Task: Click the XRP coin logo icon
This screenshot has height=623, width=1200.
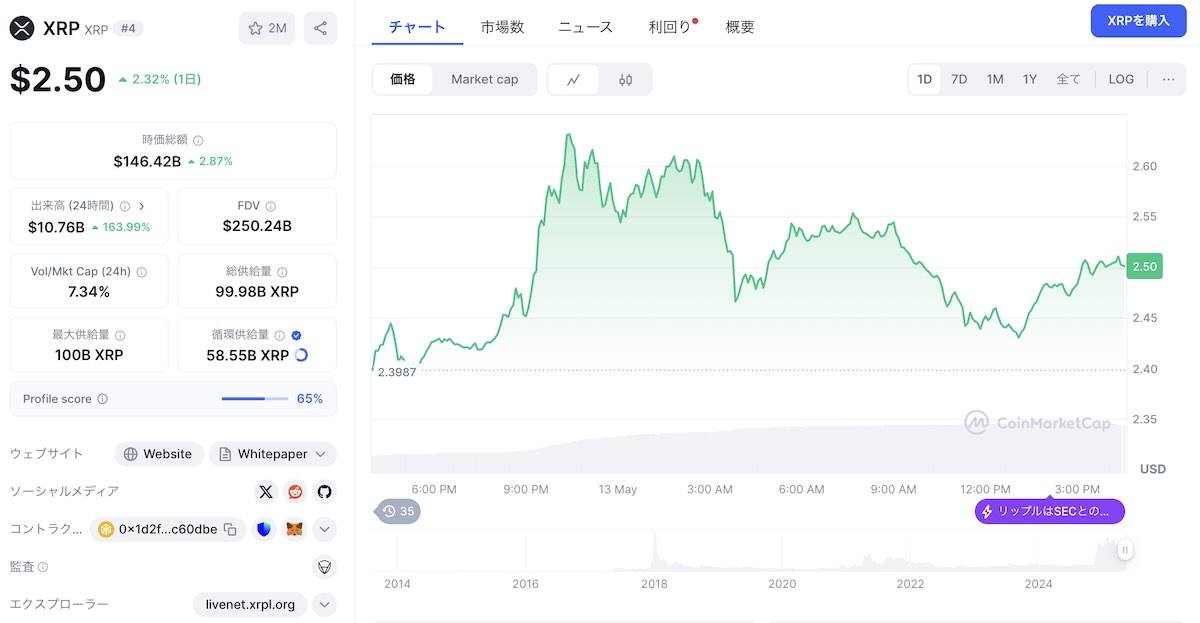Action: [x=22, y=28]
